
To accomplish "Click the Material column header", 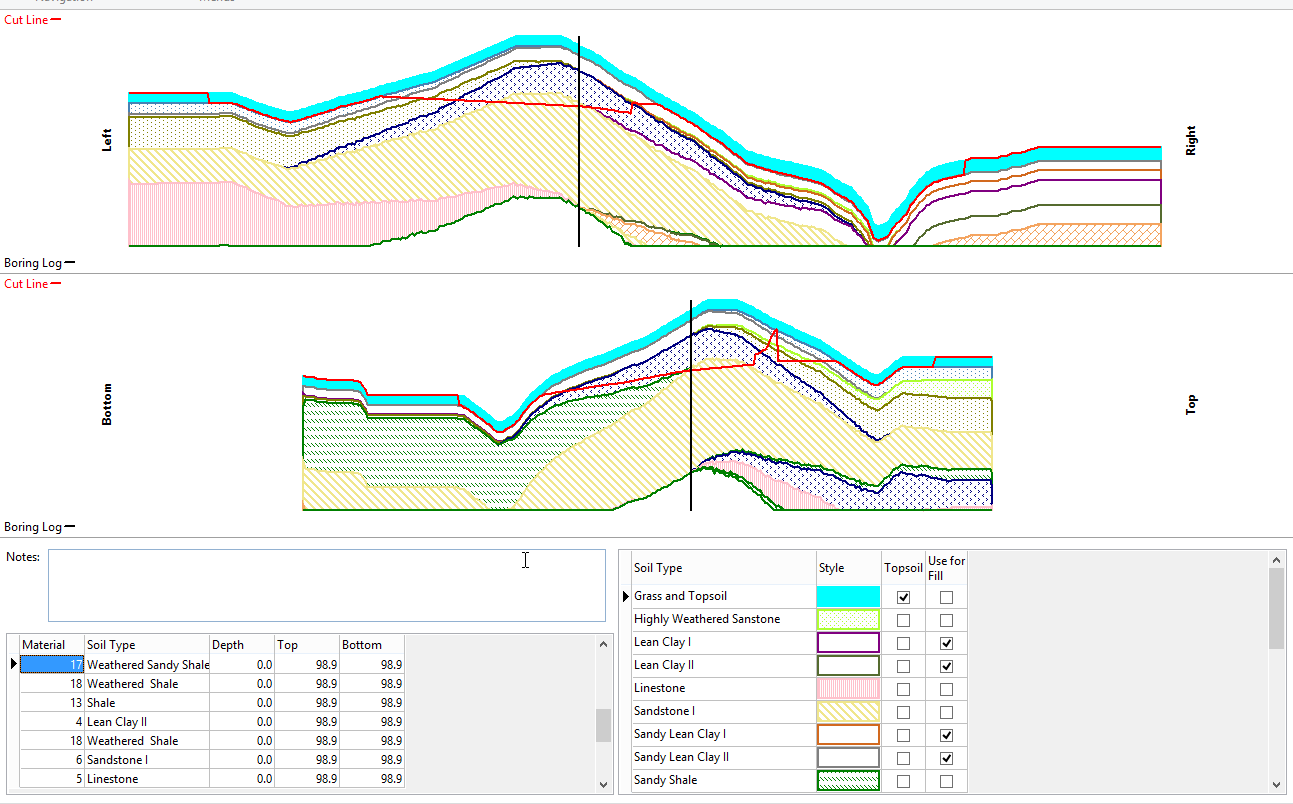I will [52, 645].
